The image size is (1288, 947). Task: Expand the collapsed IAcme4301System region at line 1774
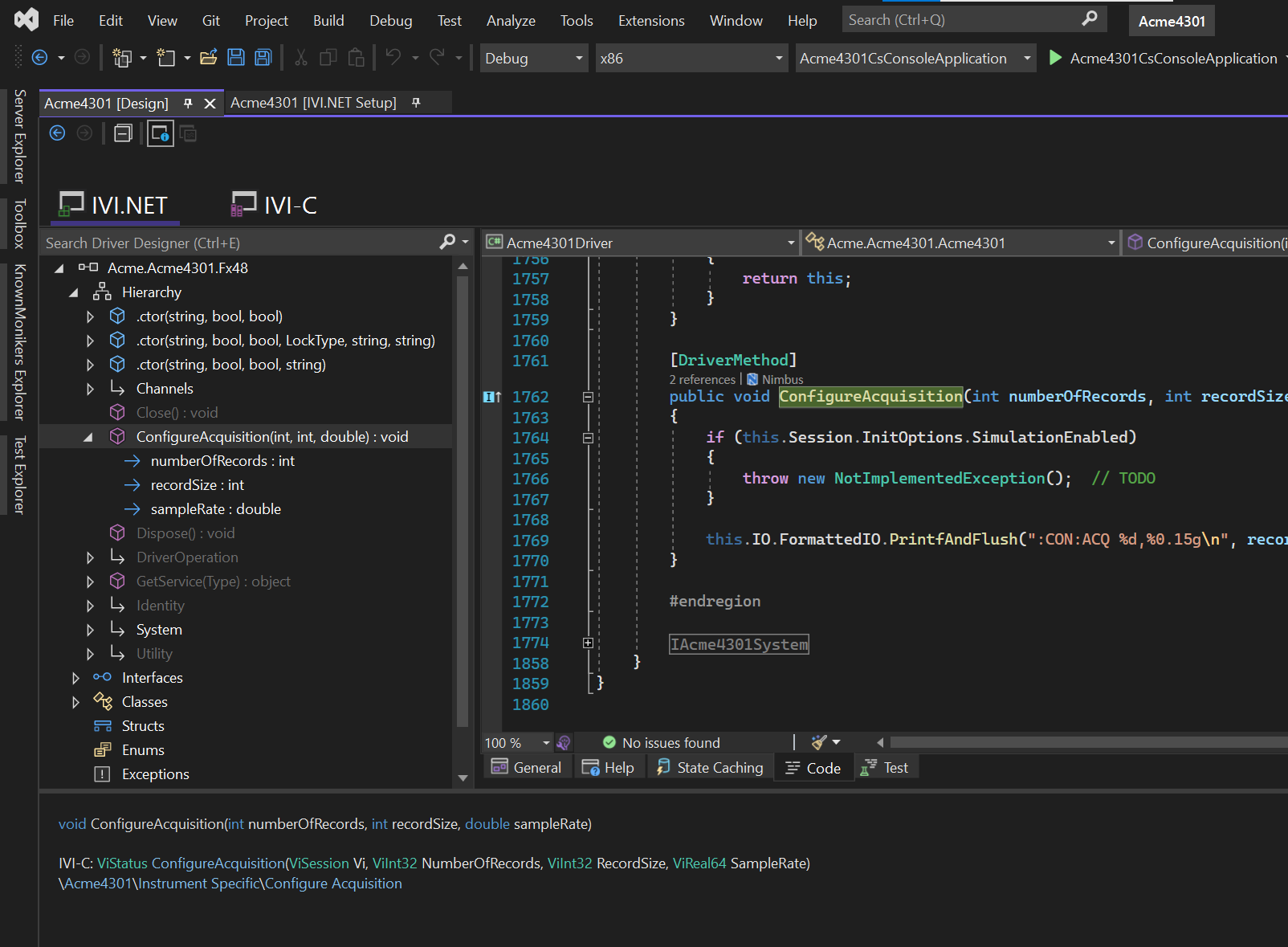588,643
